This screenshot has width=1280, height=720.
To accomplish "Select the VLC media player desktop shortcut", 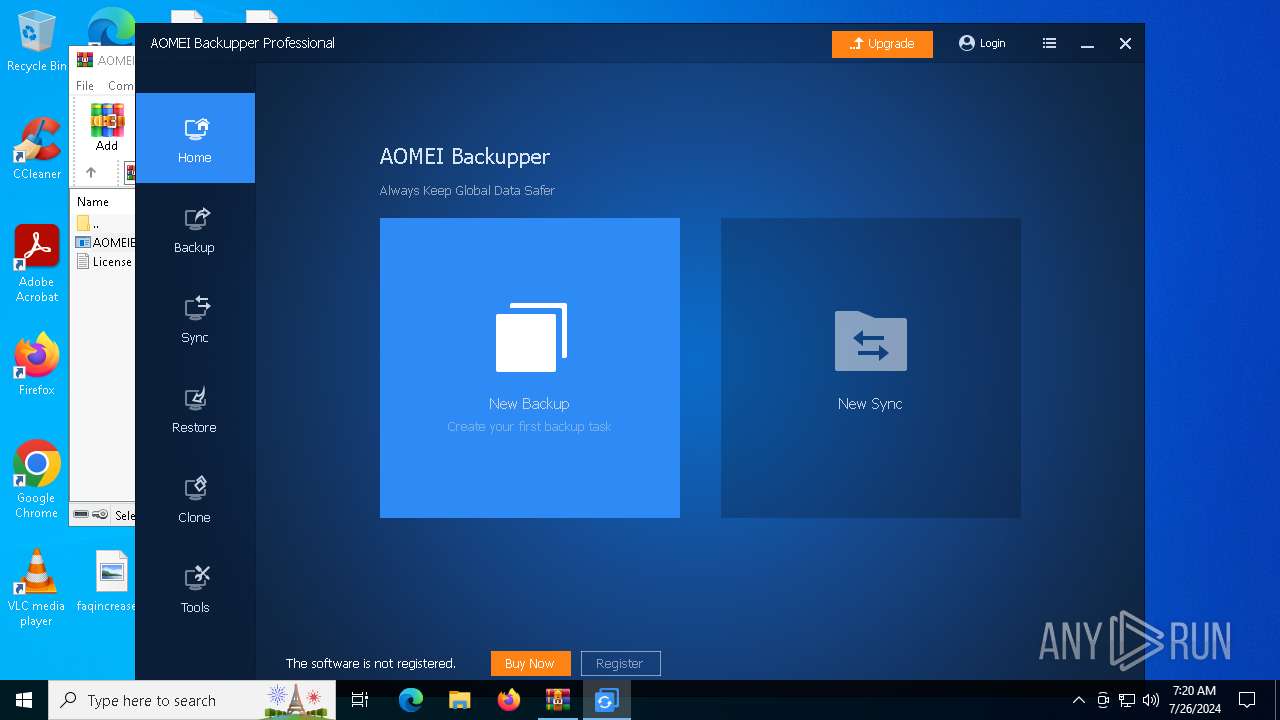I will pos(36,588).
